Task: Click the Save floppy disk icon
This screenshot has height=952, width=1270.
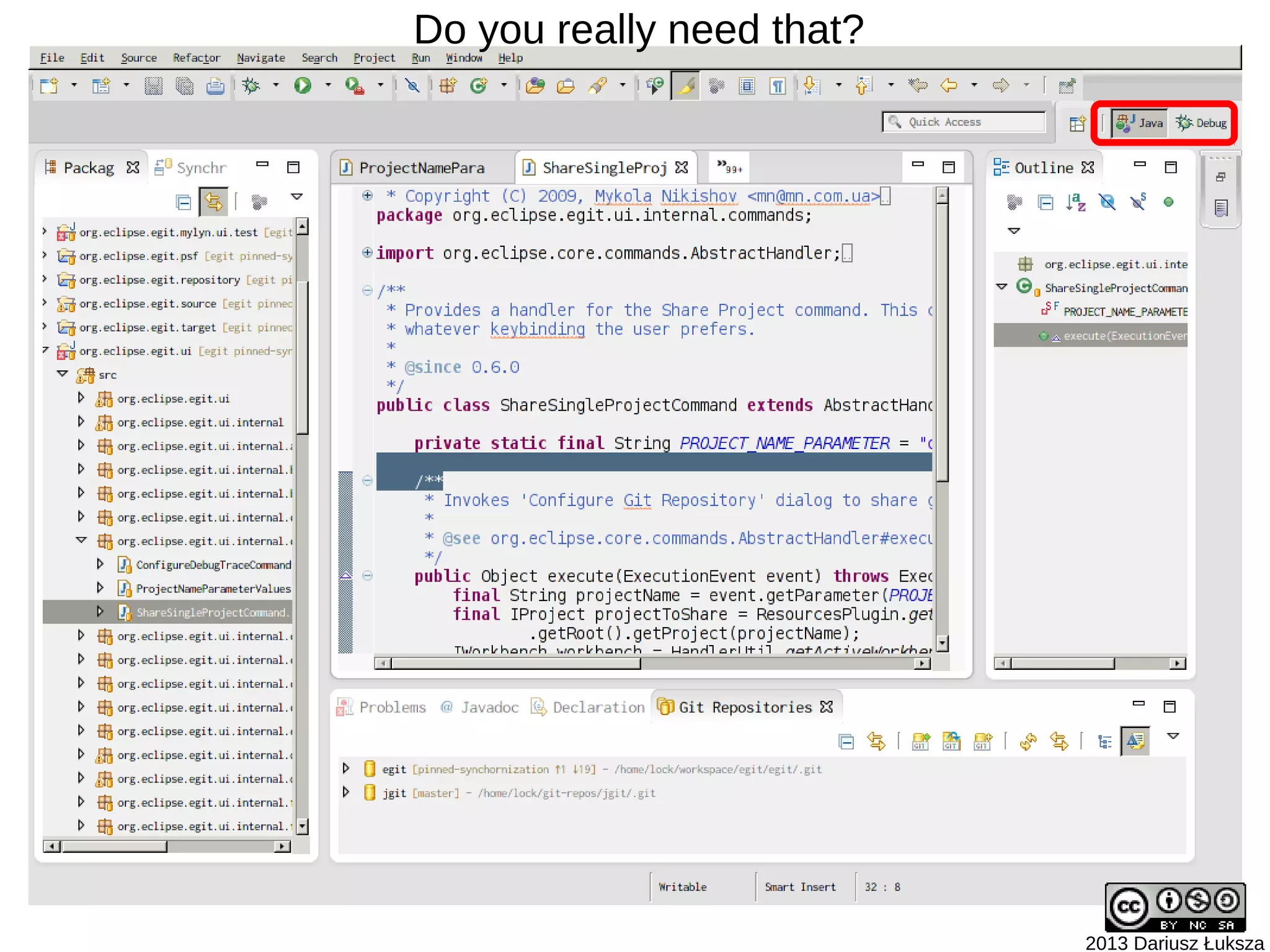Action: click(x=153, y=86)
